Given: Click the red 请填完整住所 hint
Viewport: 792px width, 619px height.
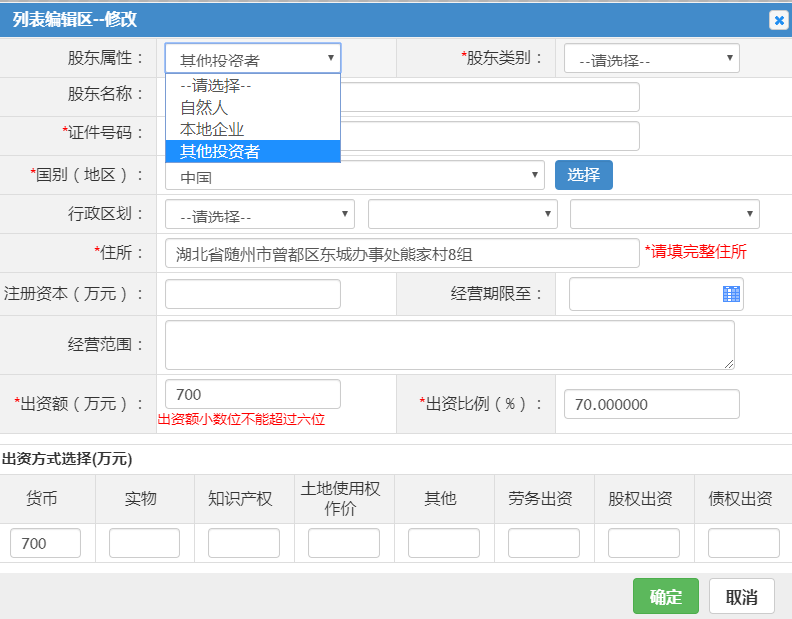Looking at the screenshot, I should [696, 252].
